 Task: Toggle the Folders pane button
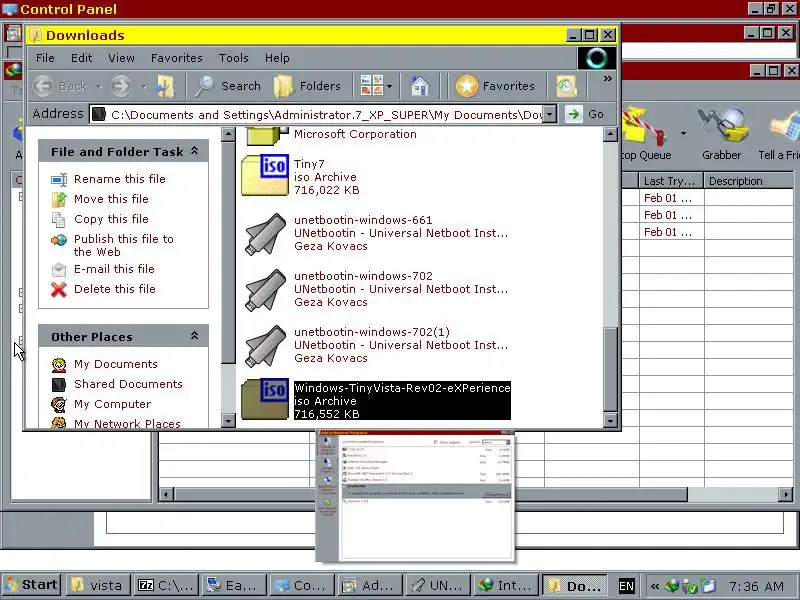coord(308,86)
